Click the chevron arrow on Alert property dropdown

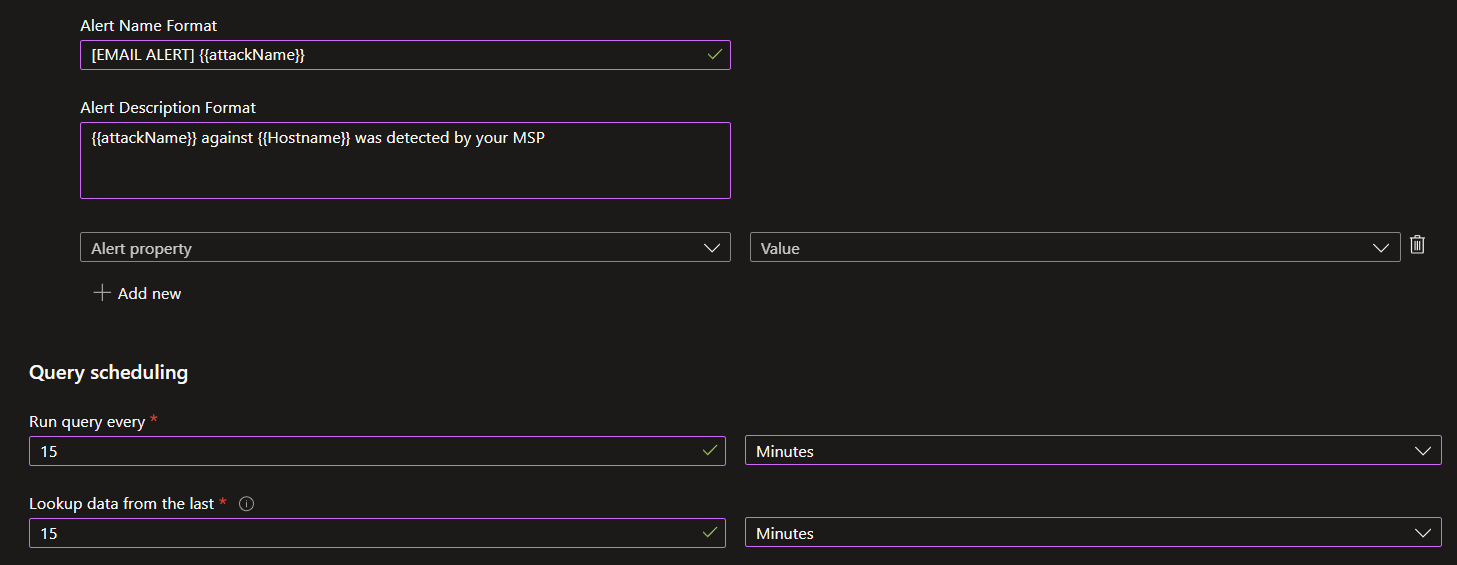click(x=712, y=248)
